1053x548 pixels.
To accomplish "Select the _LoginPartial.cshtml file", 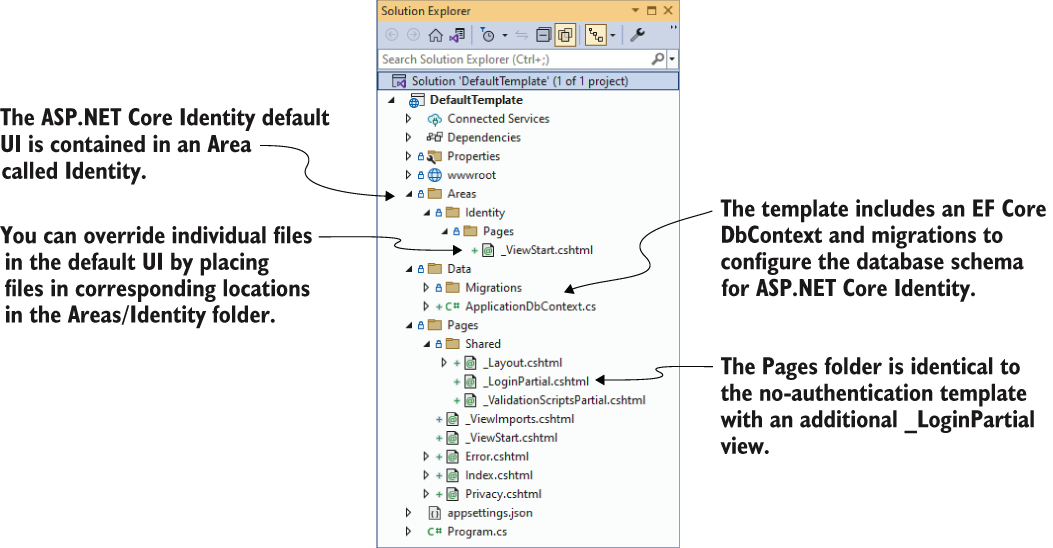I will pyautogui.click(x=535, y=381).
